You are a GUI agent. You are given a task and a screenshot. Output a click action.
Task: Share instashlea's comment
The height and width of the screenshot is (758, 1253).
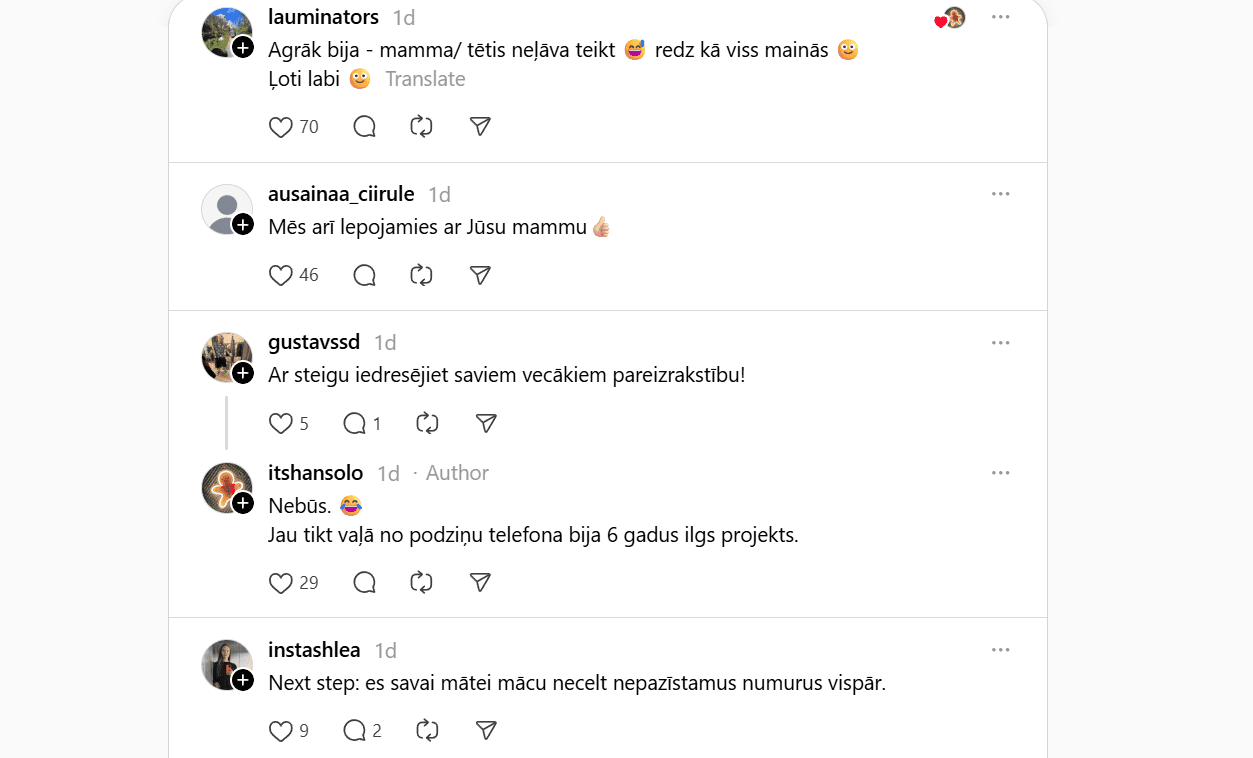tap(486, 731)
